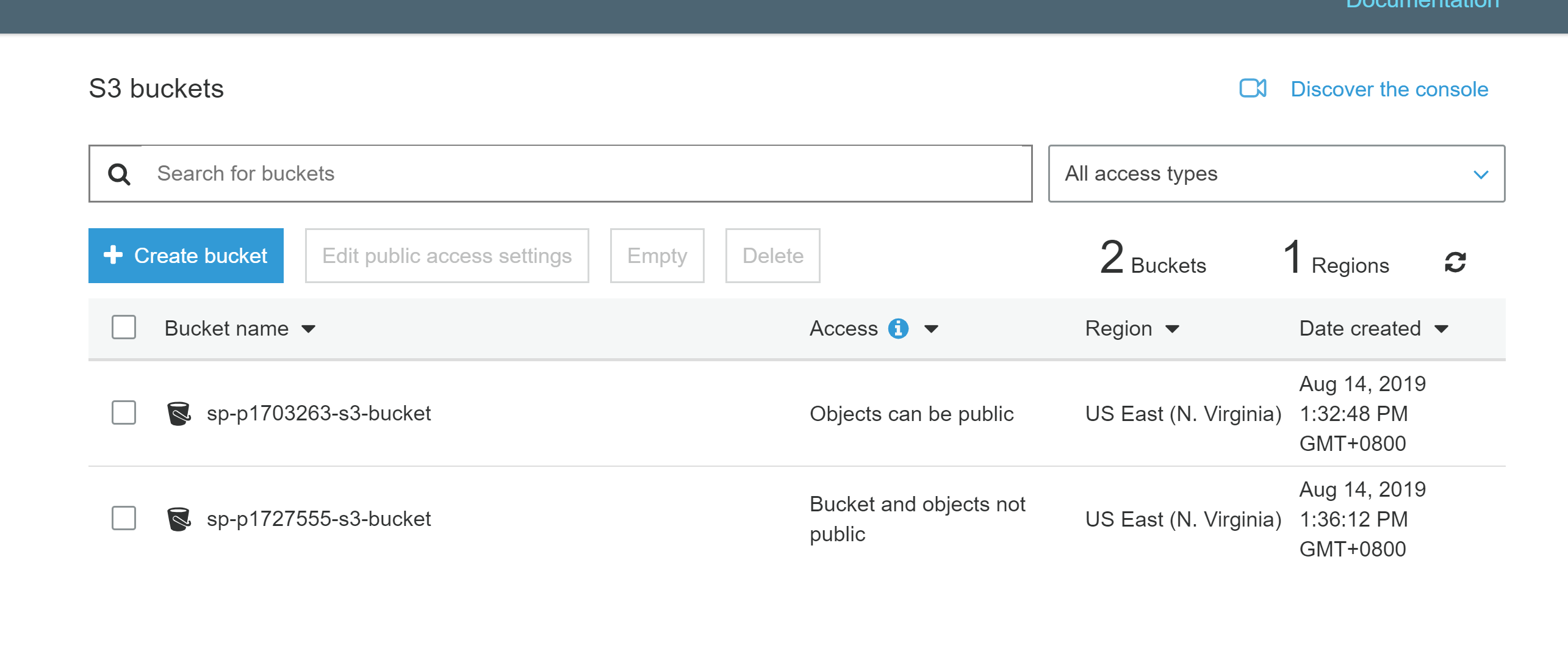Screen dimensions: 1568x648
Task: Click the Empty button
Action: click(x=657, y=256)
